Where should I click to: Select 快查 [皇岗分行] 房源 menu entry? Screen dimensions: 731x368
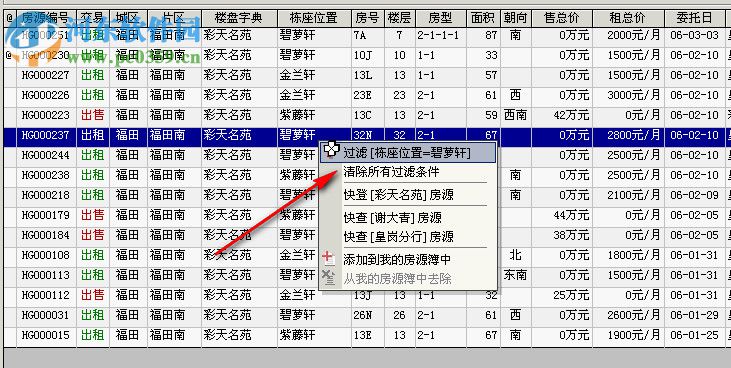(x=398, y=236)
